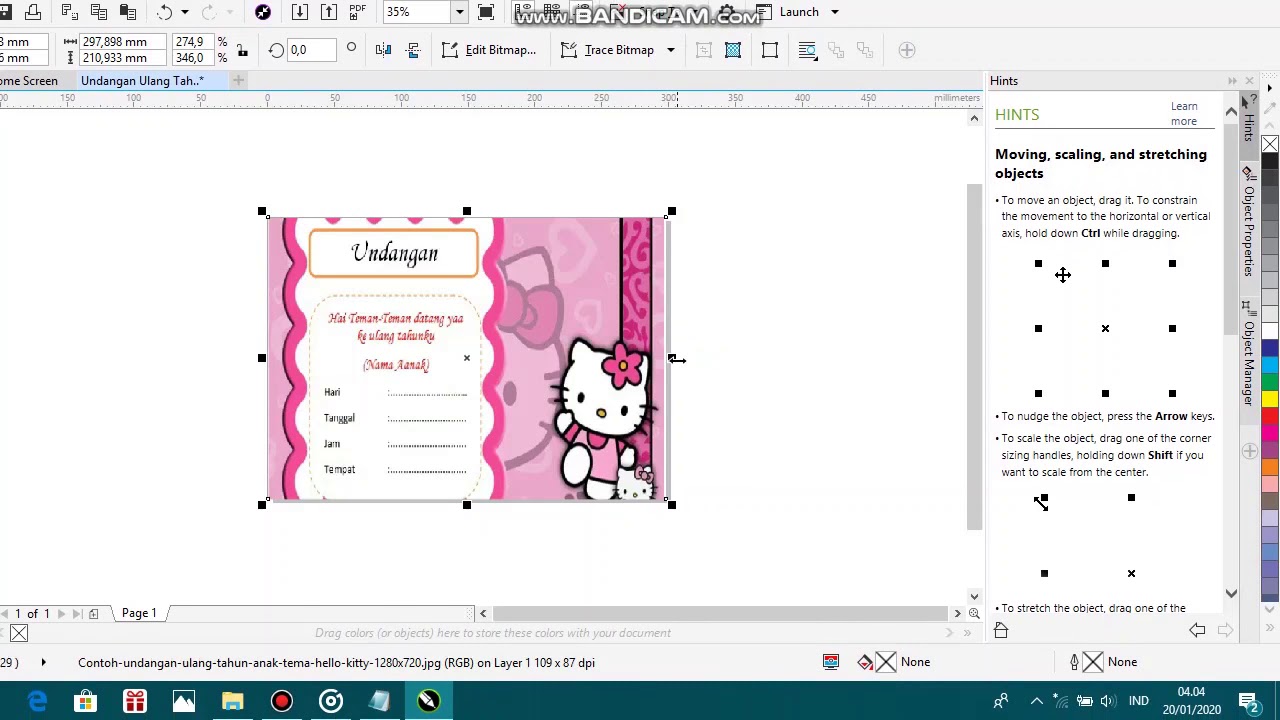The width and height of the screenshot is (1280, 720).
Task: Go to the next page arrow
Action: [62, 613]
